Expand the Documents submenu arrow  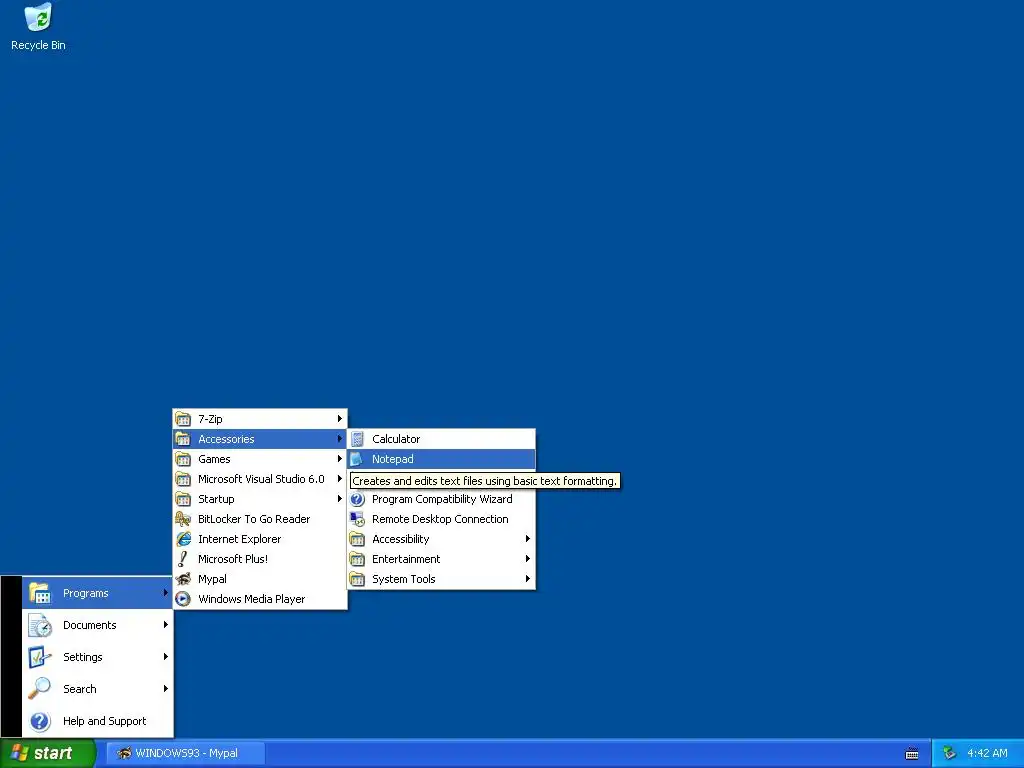coord(166,625)
